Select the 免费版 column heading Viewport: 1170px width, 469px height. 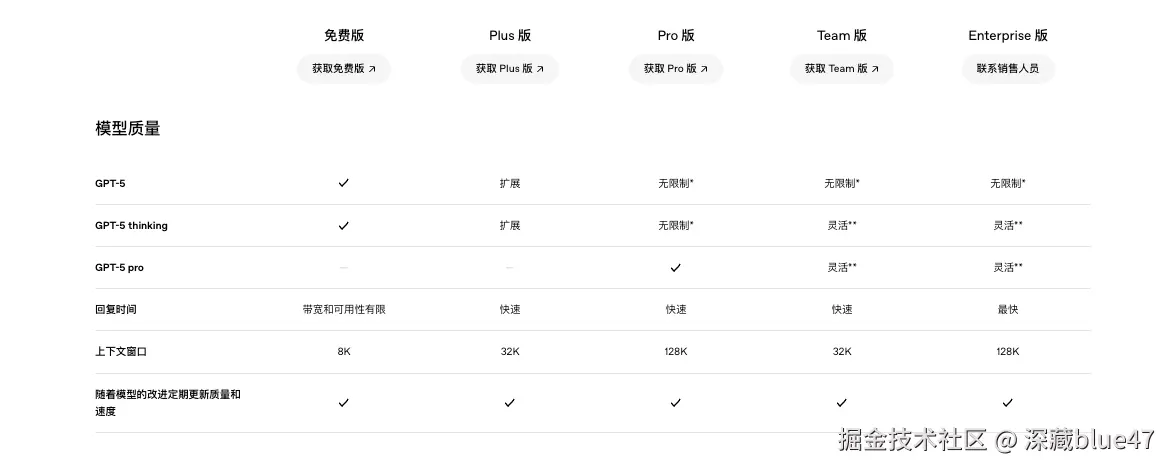[x=343, y=35]
